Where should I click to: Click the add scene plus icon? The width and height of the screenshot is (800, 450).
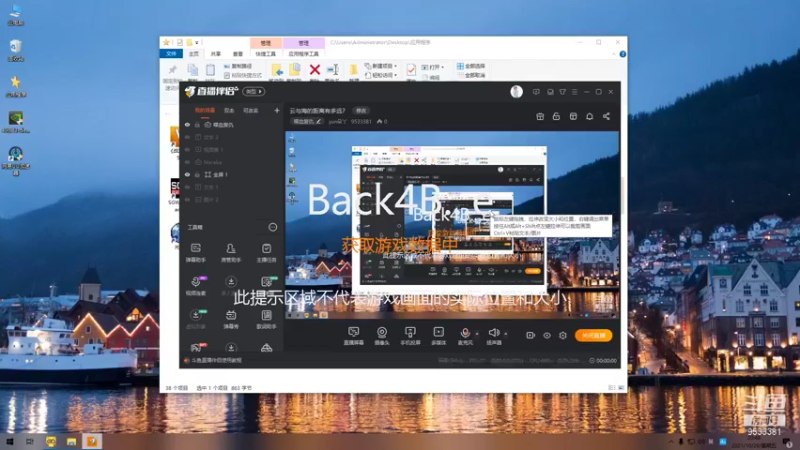click(x=277, y=110)
